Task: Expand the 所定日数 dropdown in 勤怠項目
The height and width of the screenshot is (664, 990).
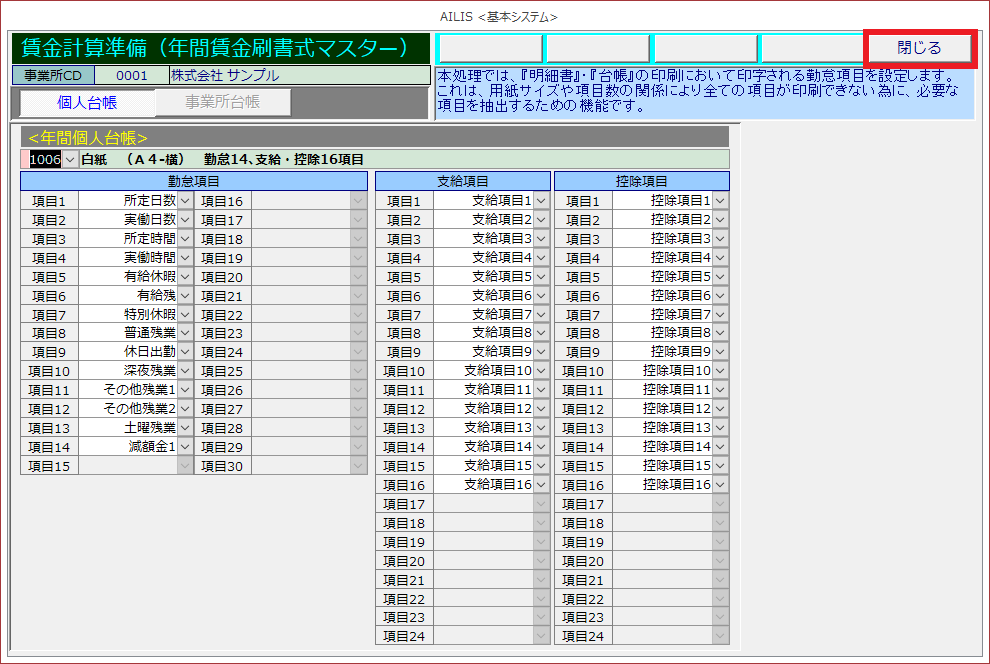Action: (185, 201)
